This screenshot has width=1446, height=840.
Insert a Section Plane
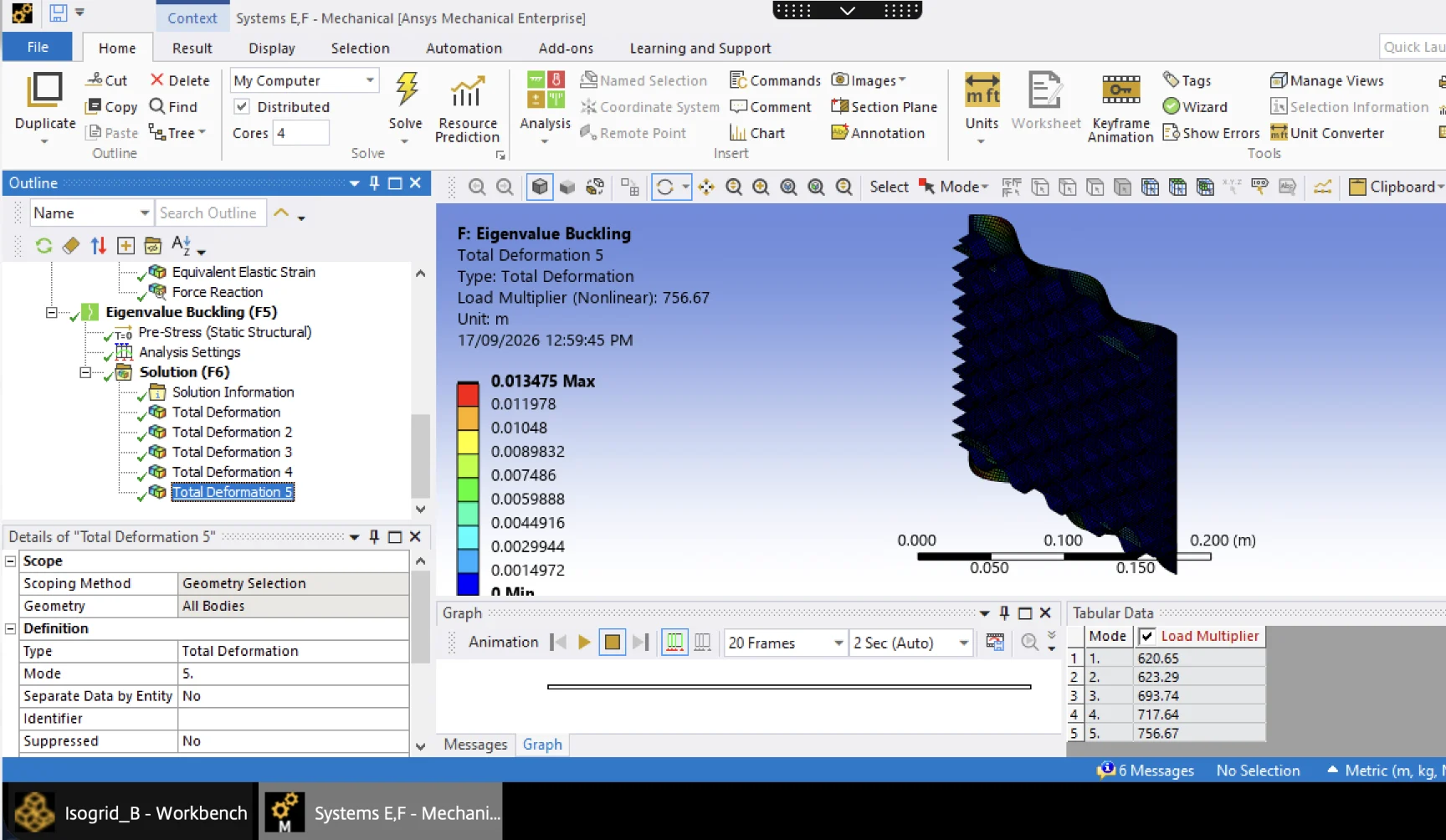click(885, 106)
